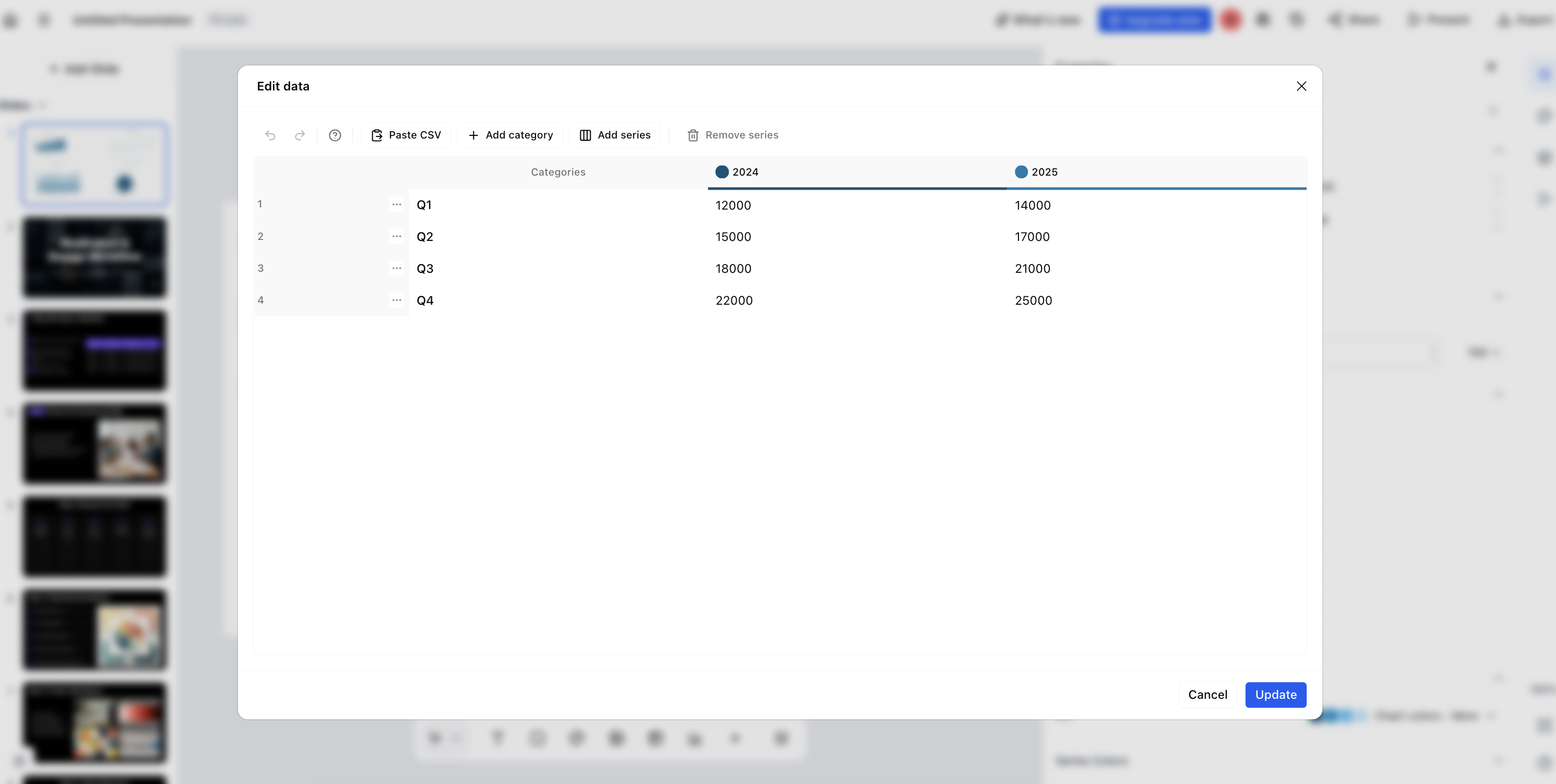Image resolution: width=1556 pixels, height=784 pixels.
Task: Select the 2024 series column header
Action: 857,173
